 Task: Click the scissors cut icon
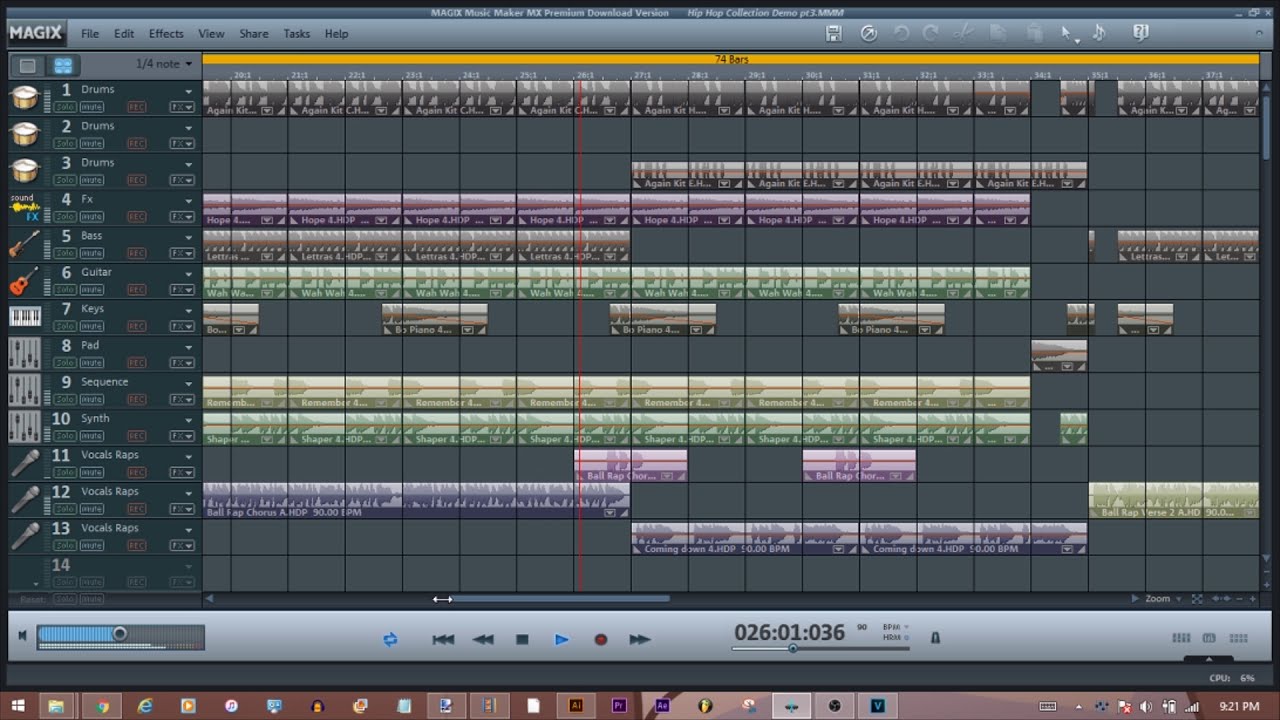click(x=963, y=33)
